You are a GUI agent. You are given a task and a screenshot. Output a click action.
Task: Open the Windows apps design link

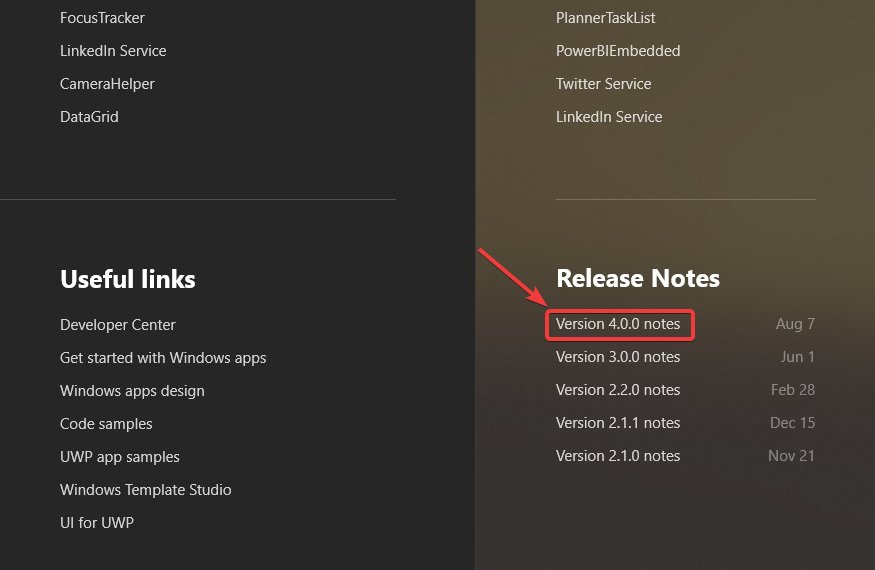click(132, 391)
